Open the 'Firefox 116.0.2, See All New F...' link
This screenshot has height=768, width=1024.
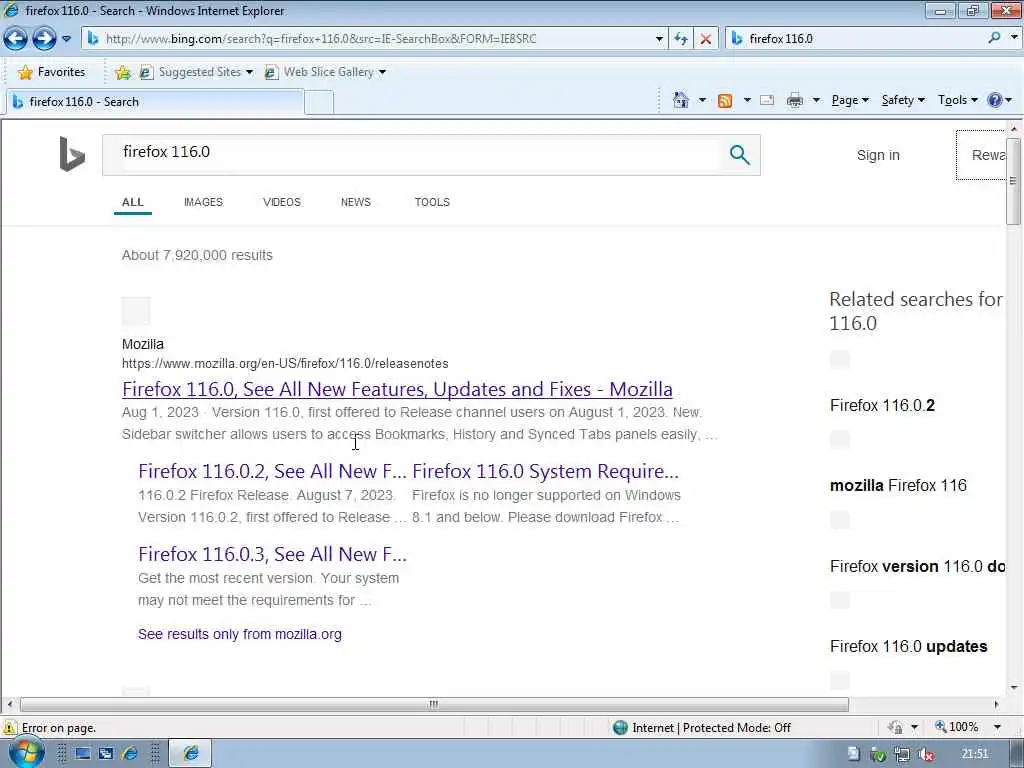coord(272,472)
